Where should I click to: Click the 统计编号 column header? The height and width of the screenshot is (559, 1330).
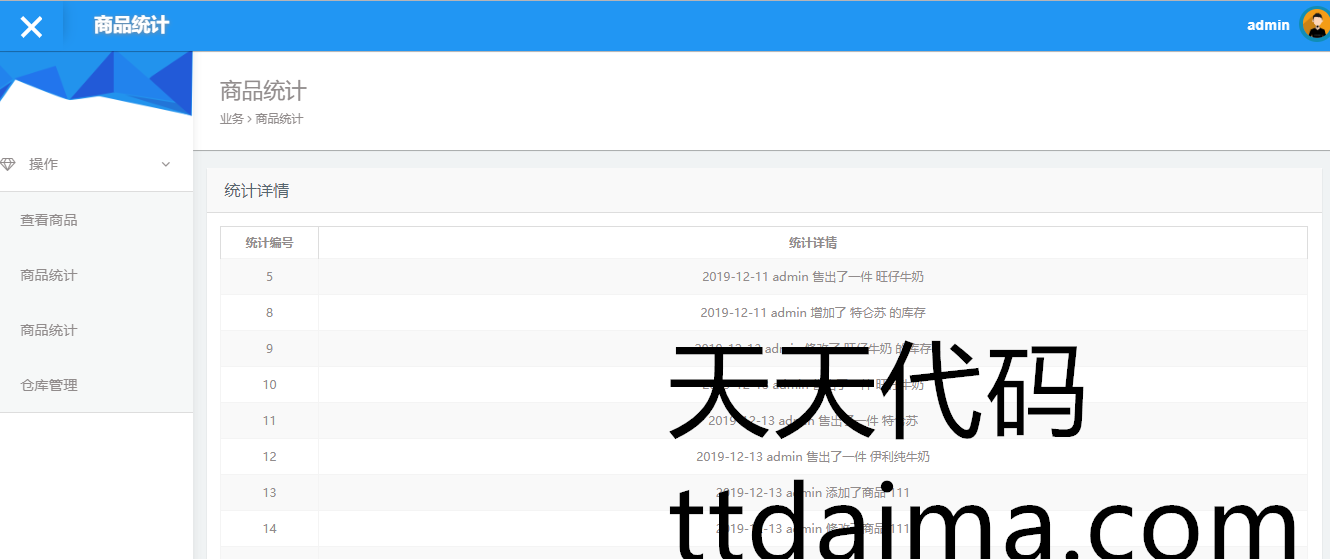(x=269, y=243)
